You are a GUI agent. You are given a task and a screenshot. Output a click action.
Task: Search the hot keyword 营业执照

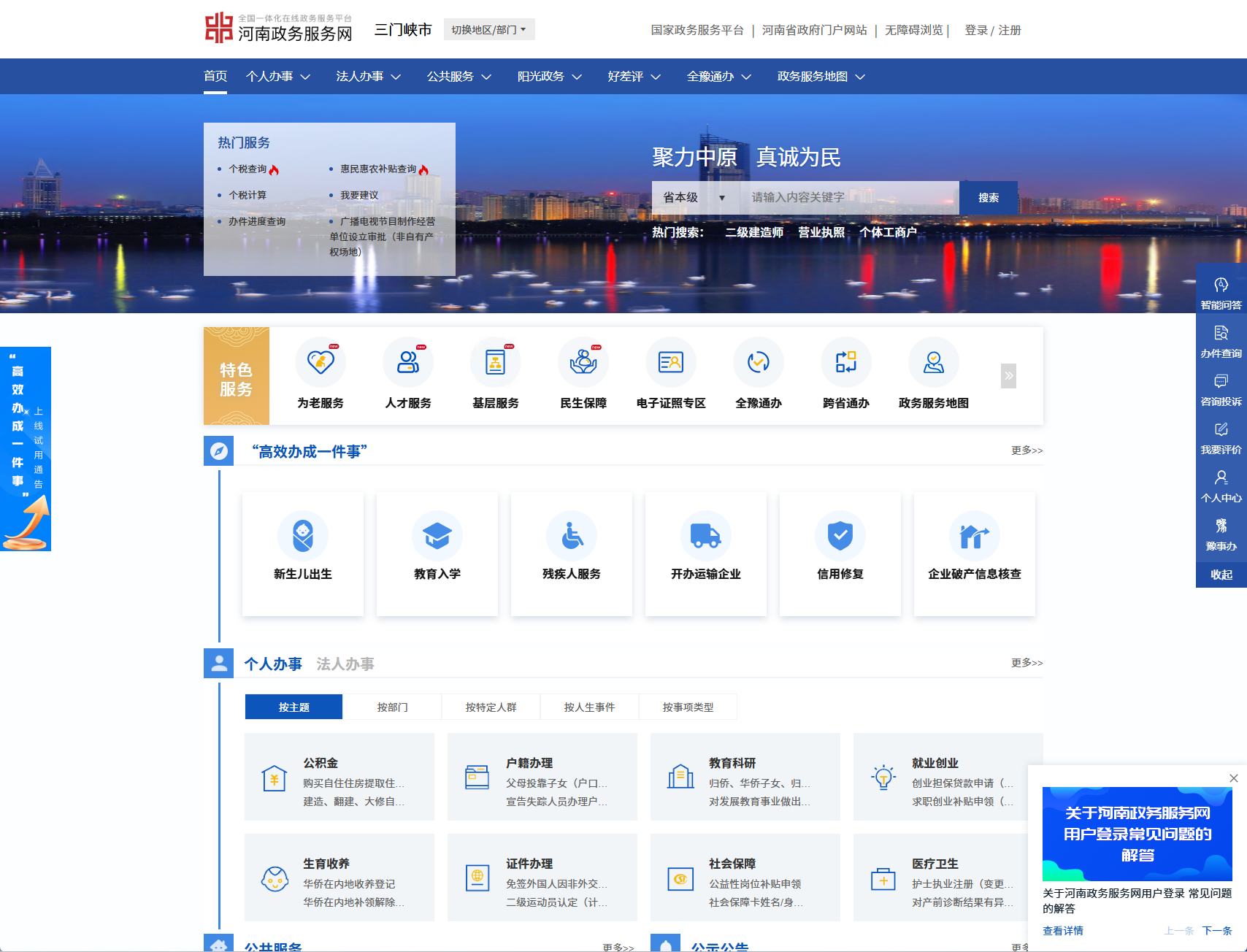click(x=821, y=232)
